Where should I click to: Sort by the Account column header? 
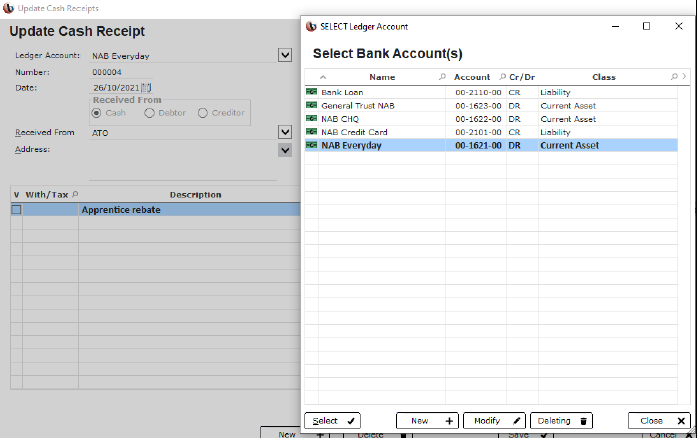click(472, 77)
